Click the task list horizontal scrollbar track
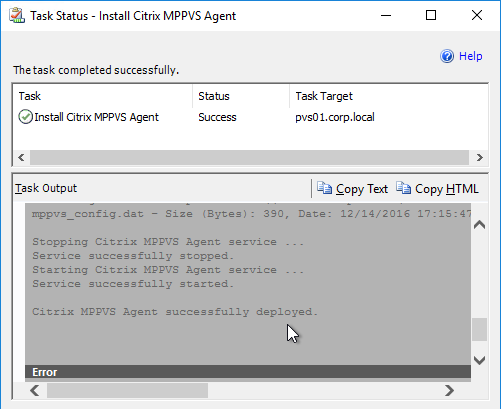501x409 pixels. point(249,157)
